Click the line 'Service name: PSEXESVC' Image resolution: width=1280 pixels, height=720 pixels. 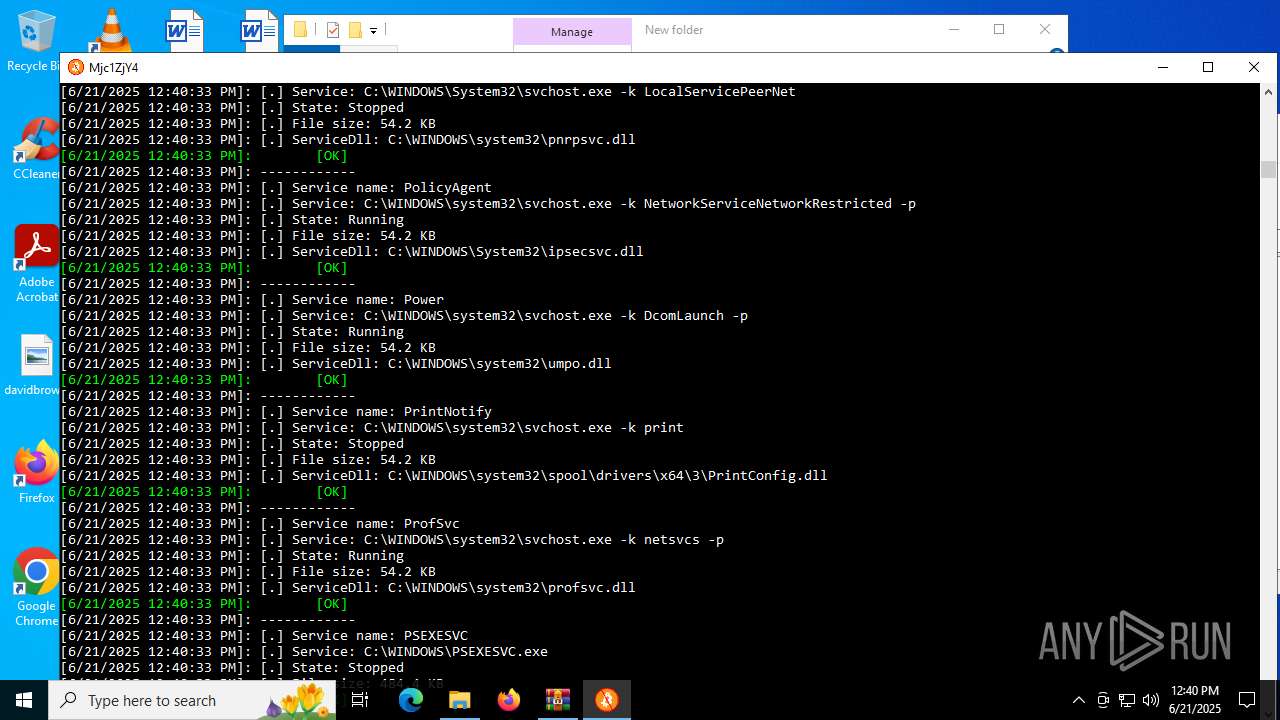[x=264, y=635]
